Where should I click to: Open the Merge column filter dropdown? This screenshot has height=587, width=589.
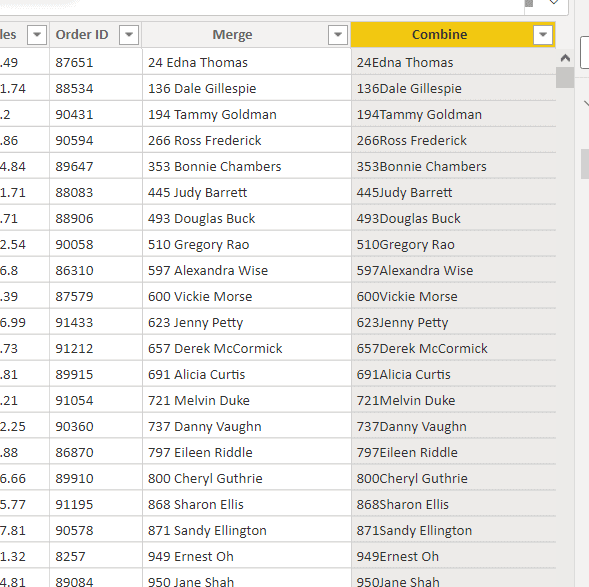[x=338, y=35]
